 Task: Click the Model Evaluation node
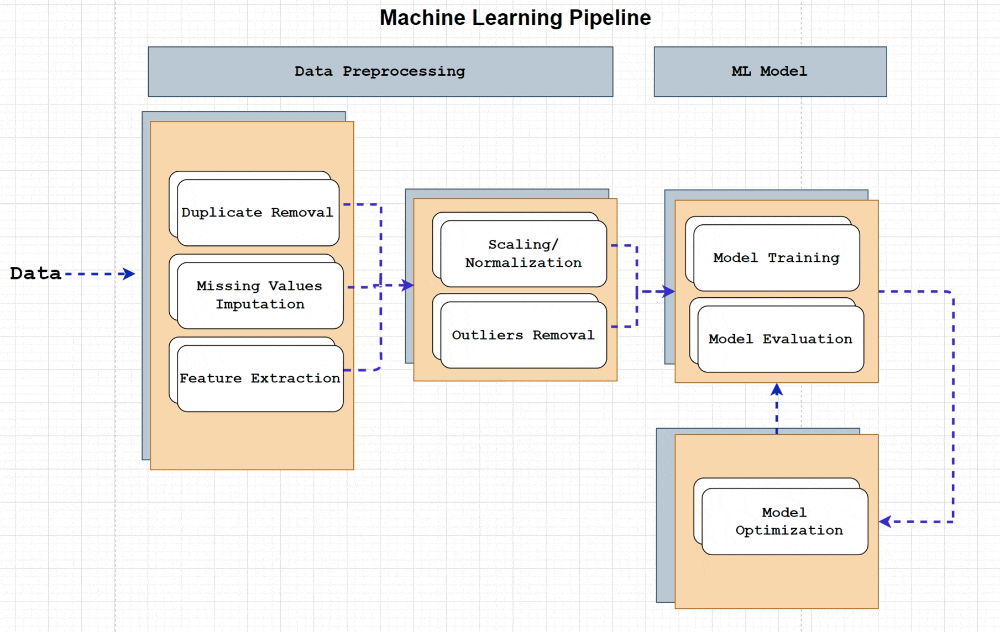pyautogui.click(x=780, y=340)
